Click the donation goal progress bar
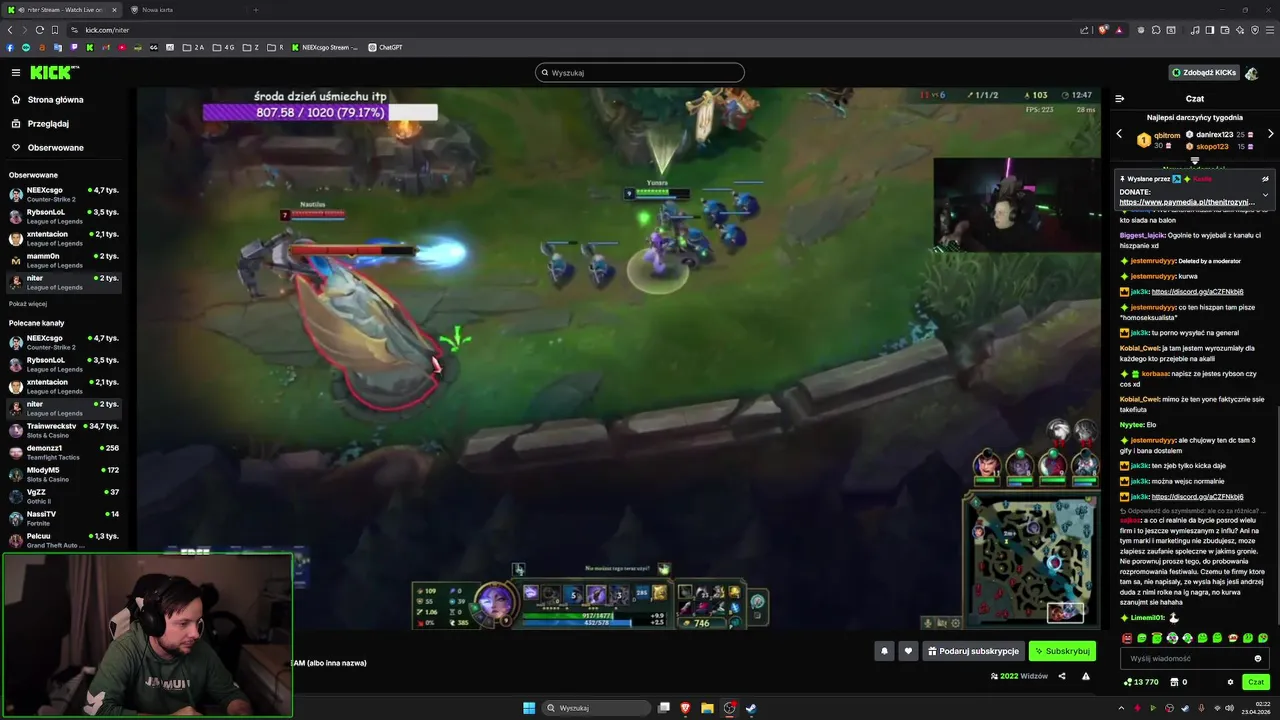Viewport: 1280px width, 720px height. tap(320, 112)
